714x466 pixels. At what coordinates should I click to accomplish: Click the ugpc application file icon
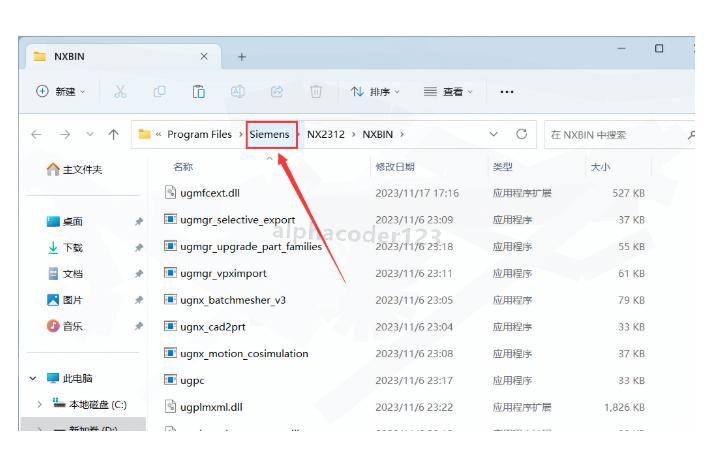click(170, 379)
